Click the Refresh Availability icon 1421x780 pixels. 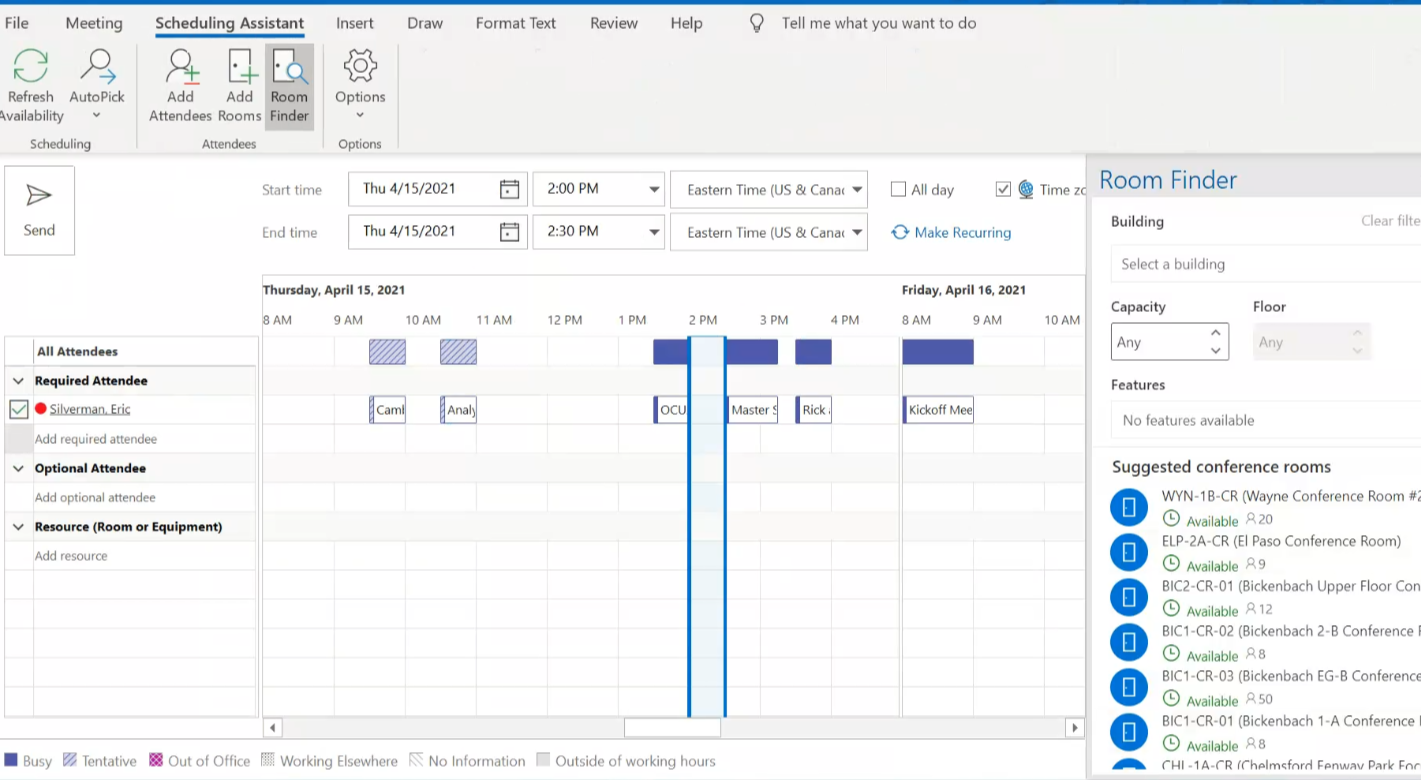click(30, 66)
